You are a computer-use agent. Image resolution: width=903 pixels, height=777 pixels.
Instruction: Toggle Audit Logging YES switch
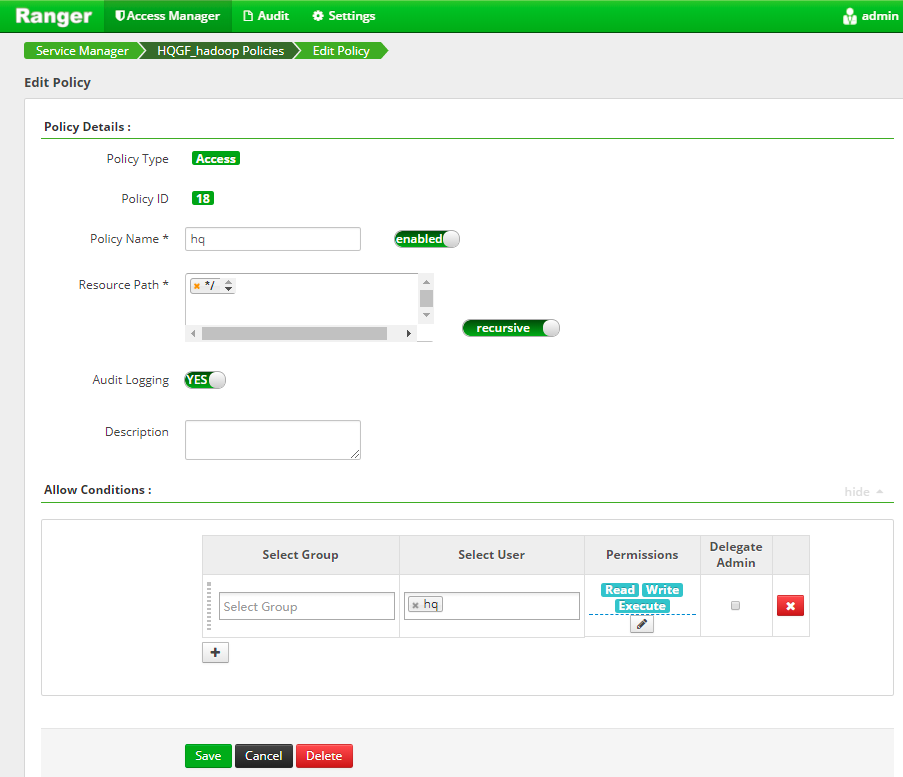[205, 380]
